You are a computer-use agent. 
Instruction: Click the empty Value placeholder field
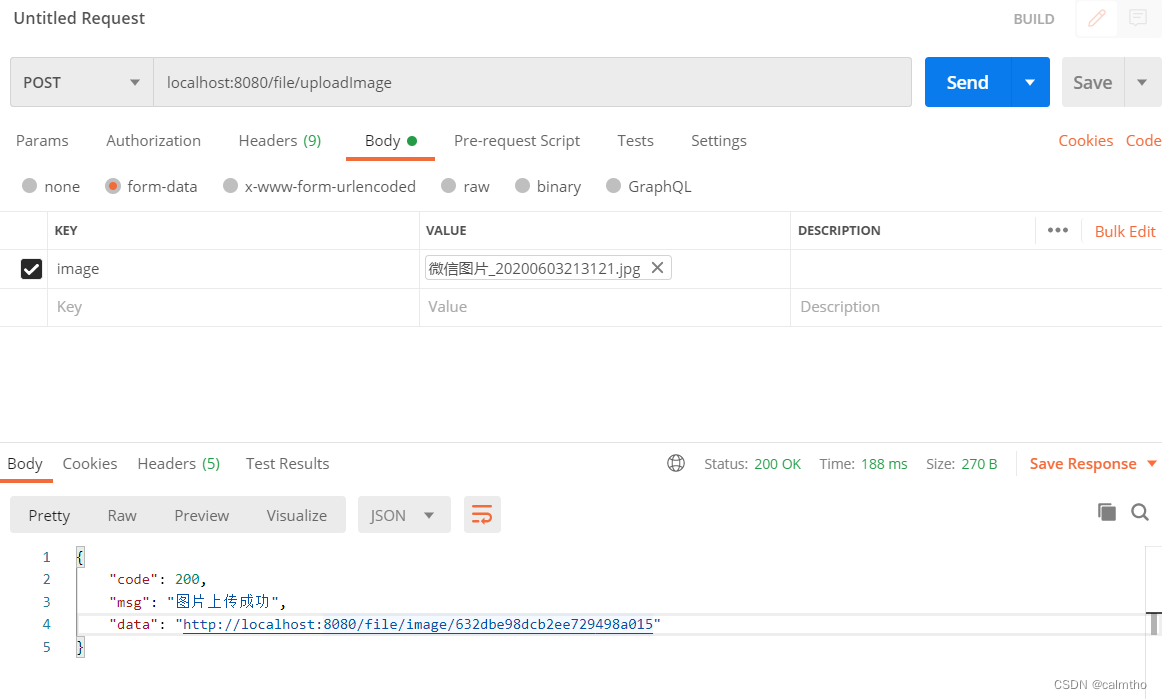(x=605, y=307)
